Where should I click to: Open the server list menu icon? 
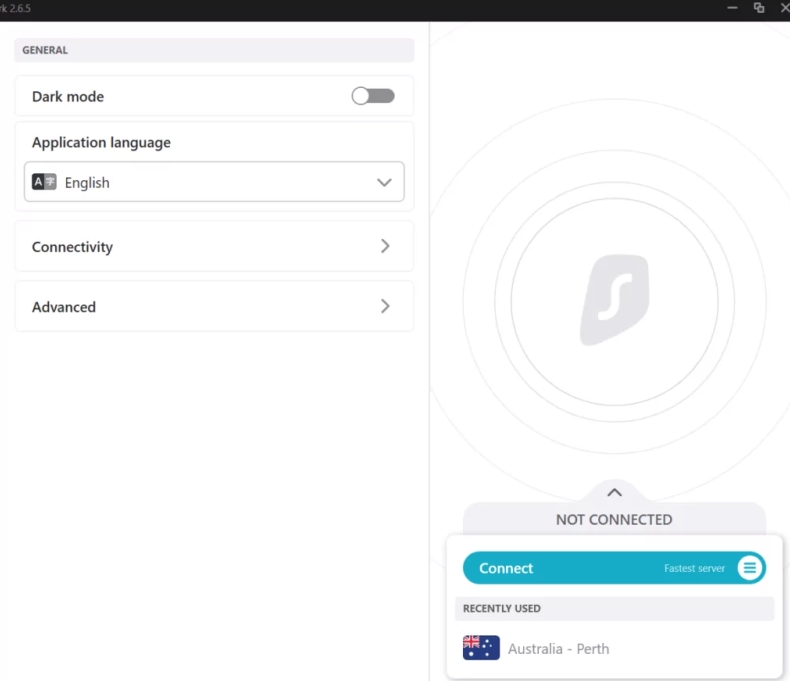[x=750, y=568]
